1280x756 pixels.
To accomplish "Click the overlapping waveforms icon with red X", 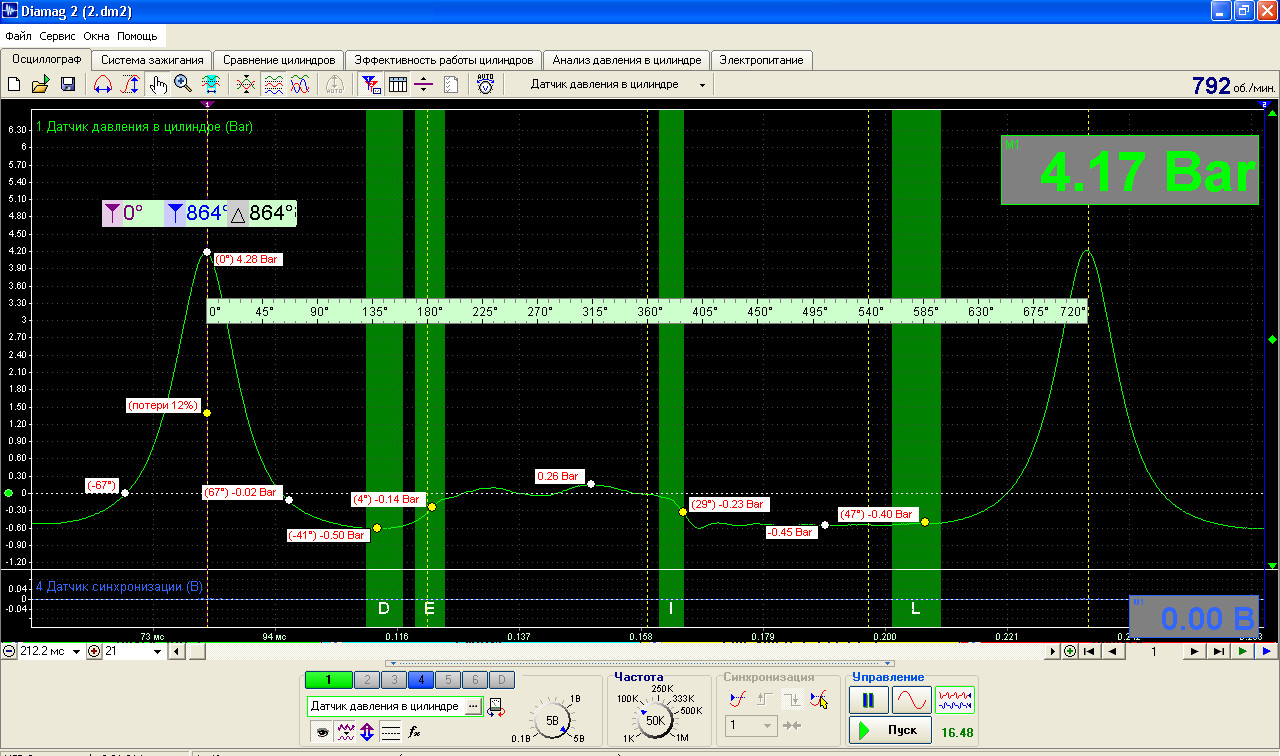I will tap(245, 85).
